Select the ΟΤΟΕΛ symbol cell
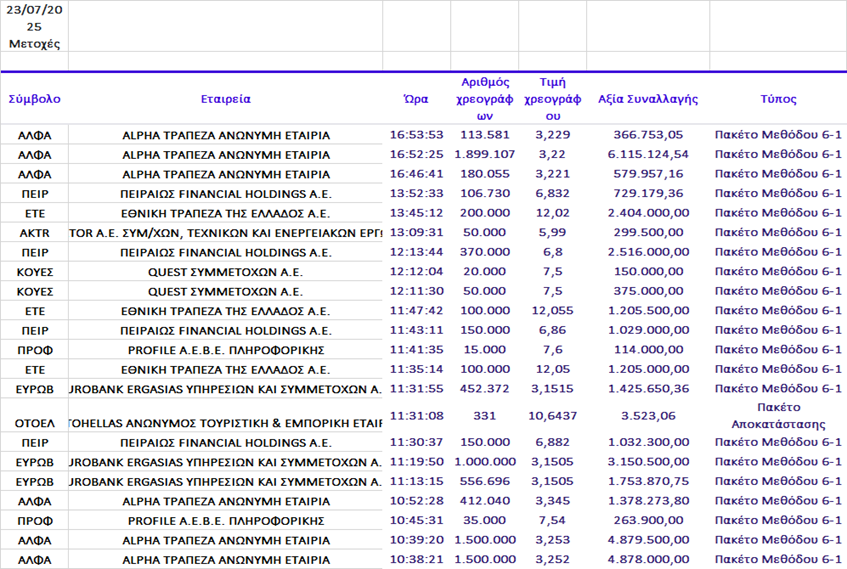 point(35,424)
